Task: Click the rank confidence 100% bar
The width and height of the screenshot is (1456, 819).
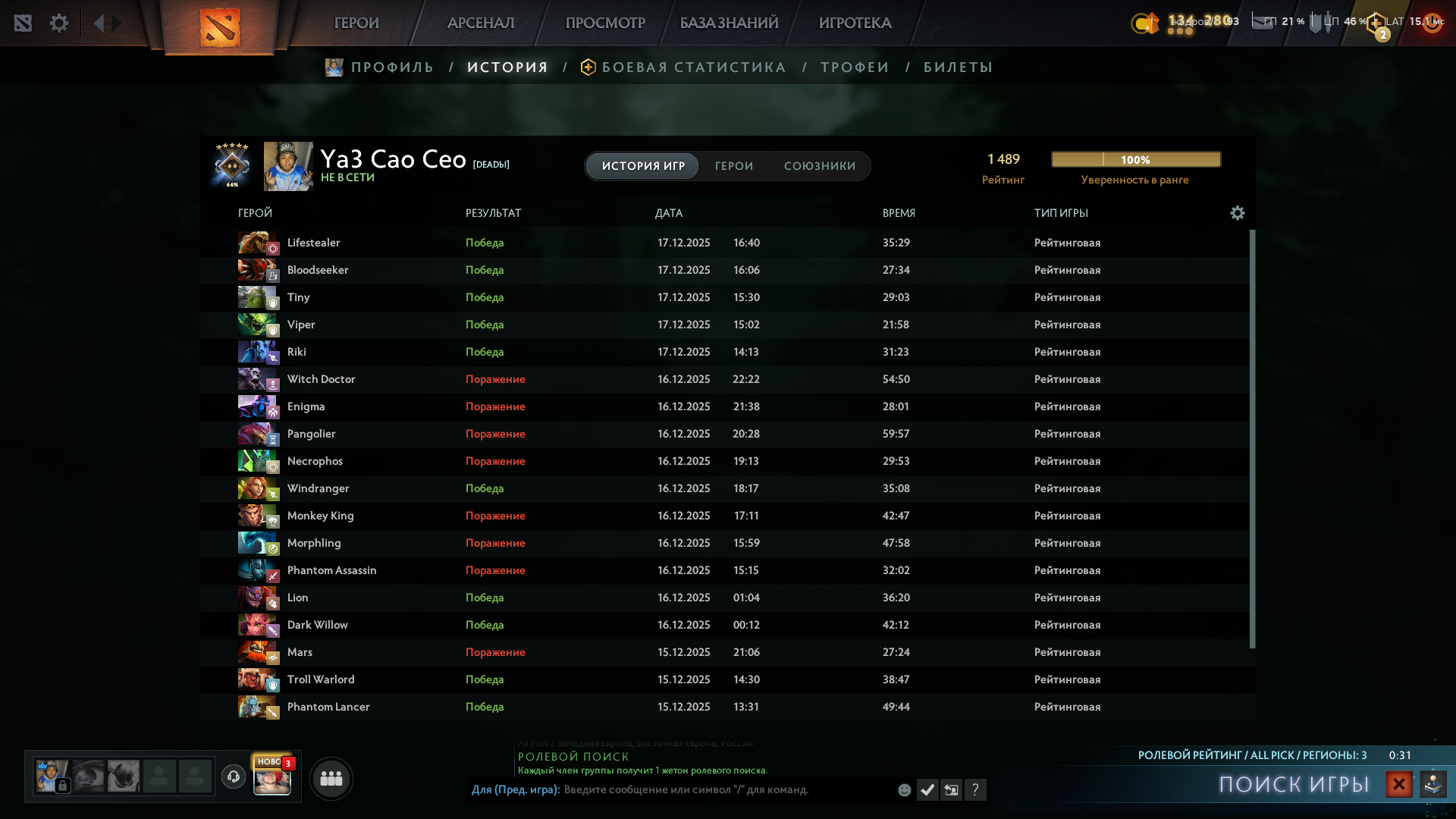Action: 1135,159
